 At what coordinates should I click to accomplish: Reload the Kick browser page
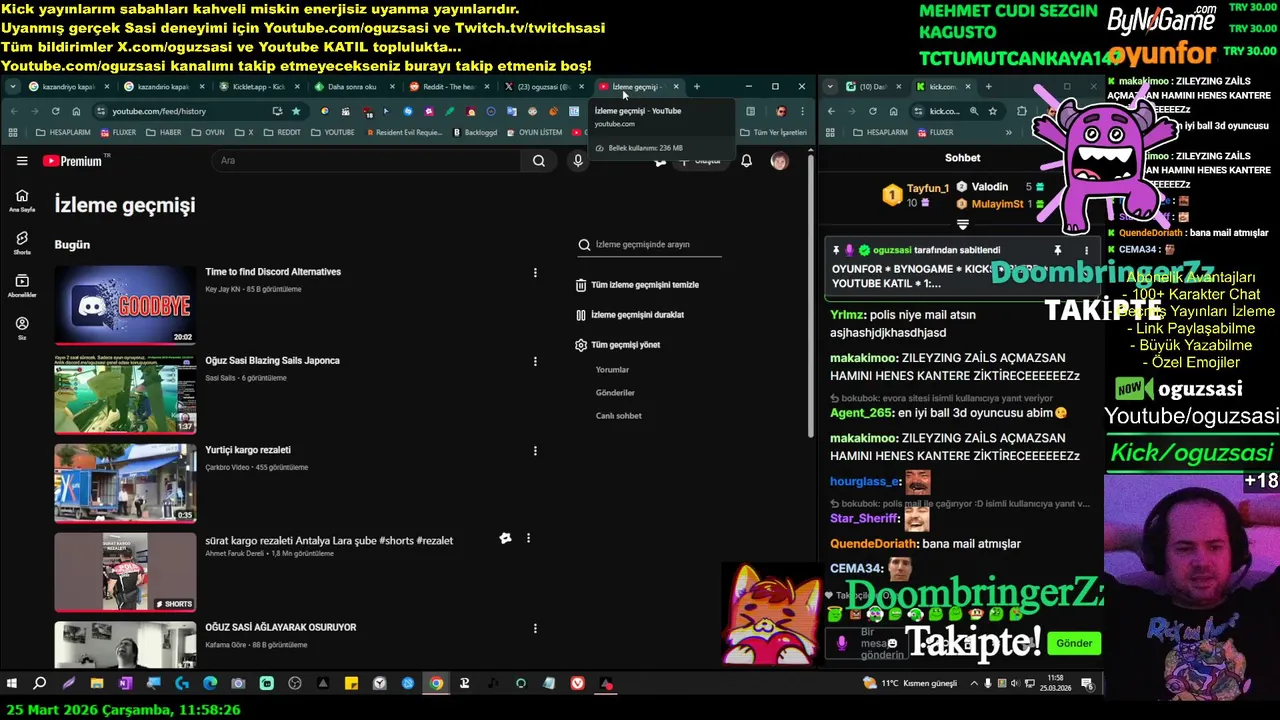pyautogui.click(x=873, y=111)
